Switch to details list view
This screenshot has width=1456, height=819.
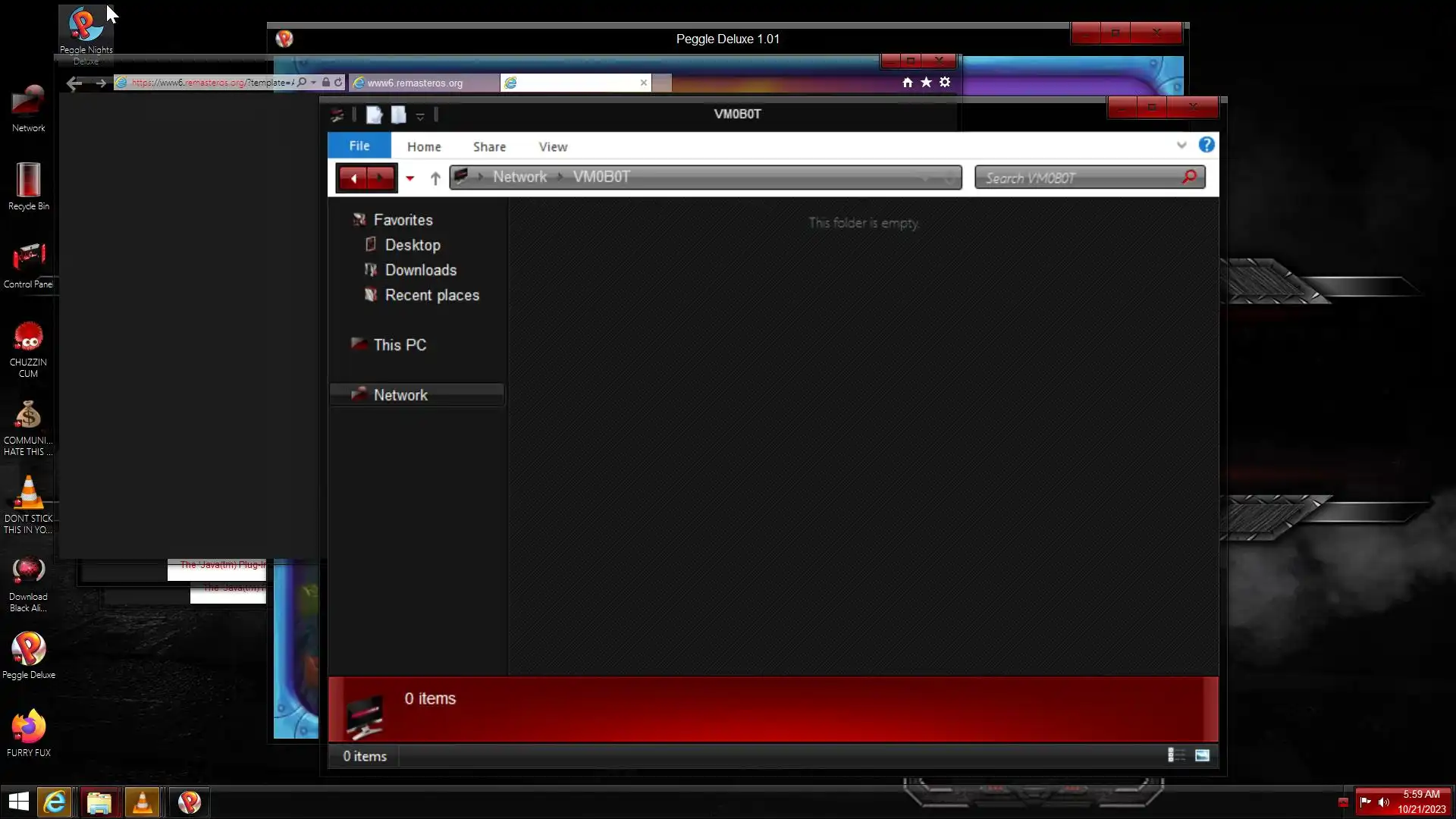pos(1176,755)
